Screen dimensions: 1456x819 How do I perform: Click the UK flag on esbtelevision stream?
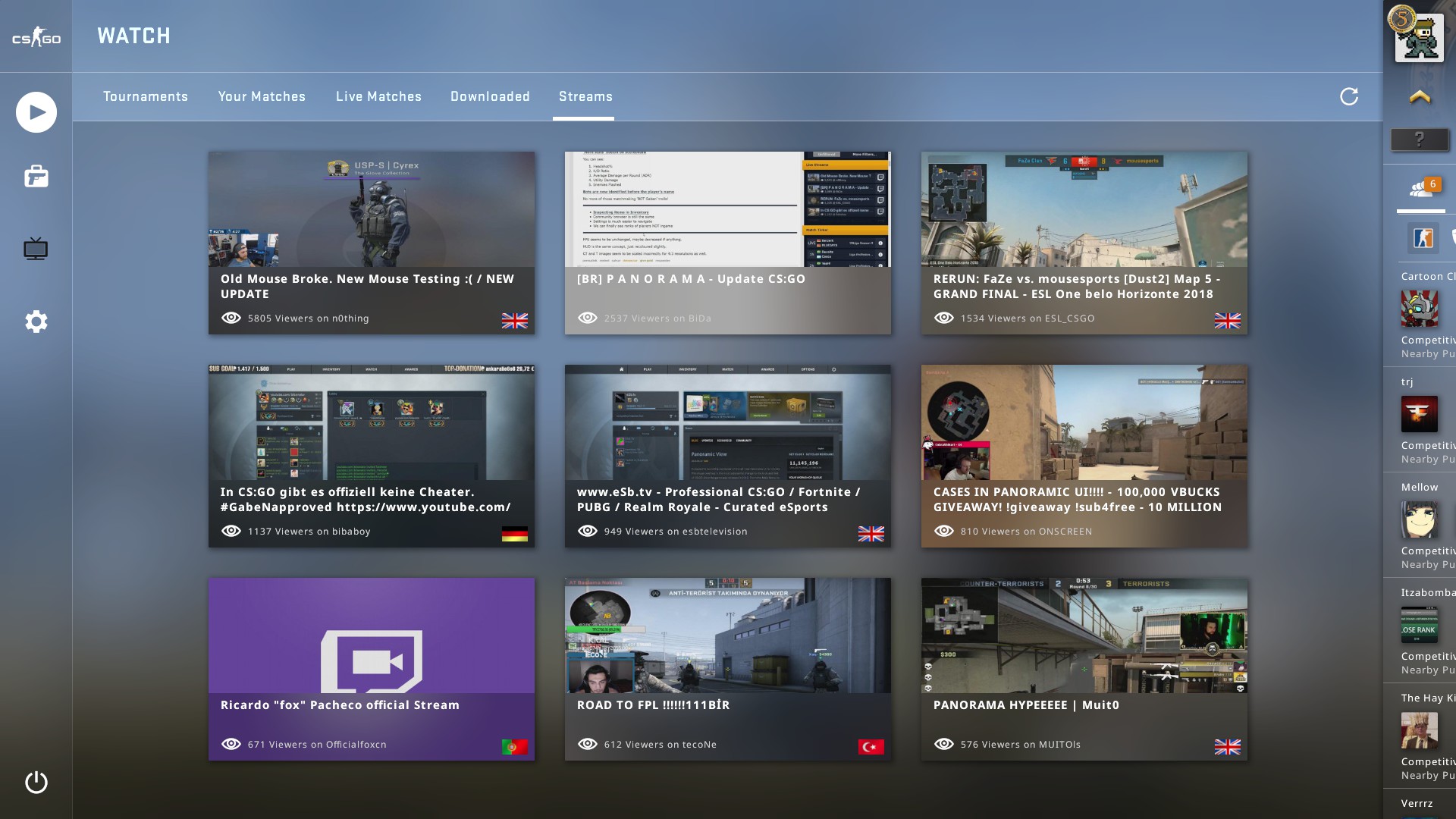point(871,534)
